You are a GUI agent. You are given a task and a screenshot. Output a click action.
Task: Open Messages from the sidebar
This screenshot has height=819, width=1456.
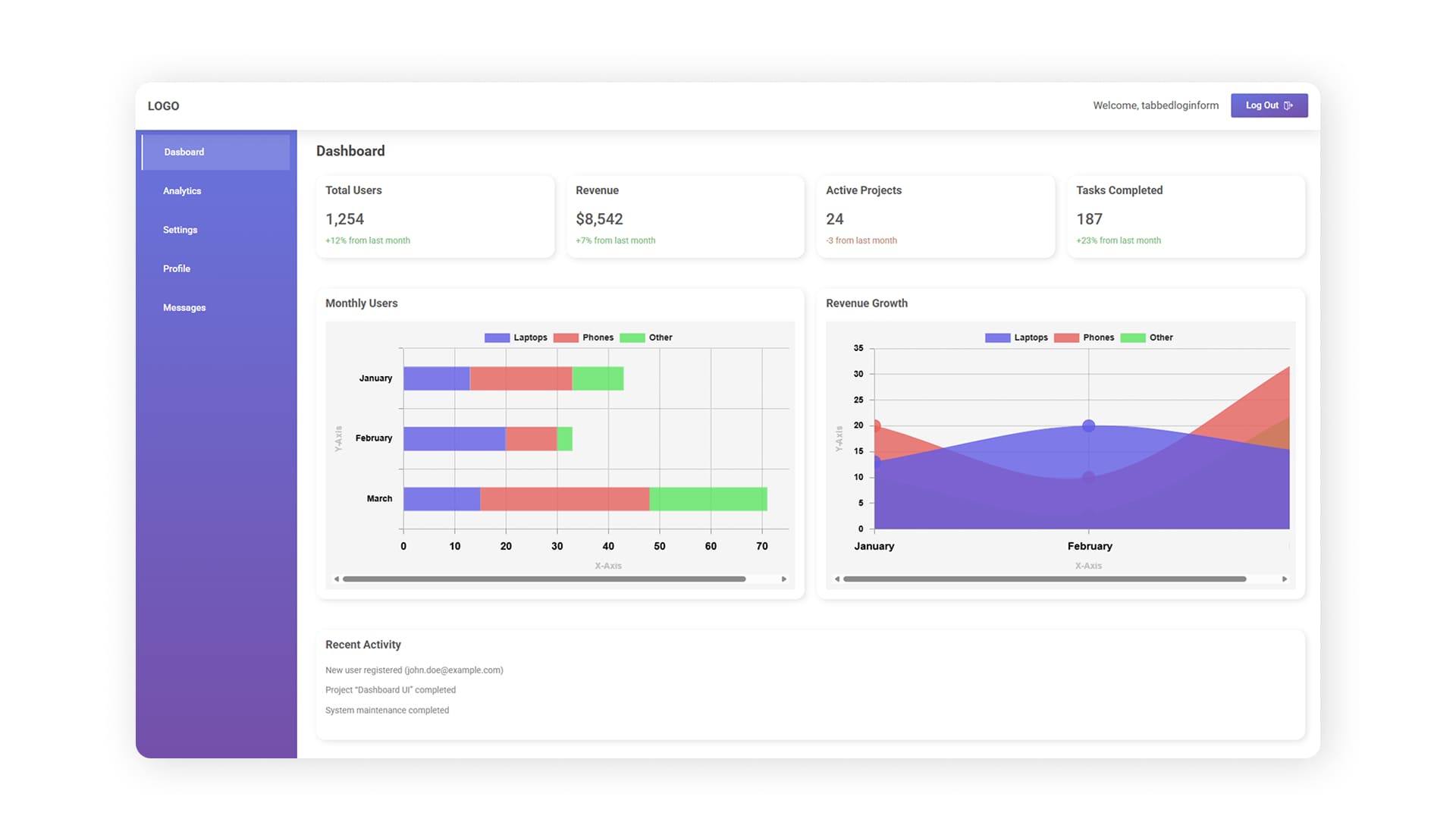[184, 308]
